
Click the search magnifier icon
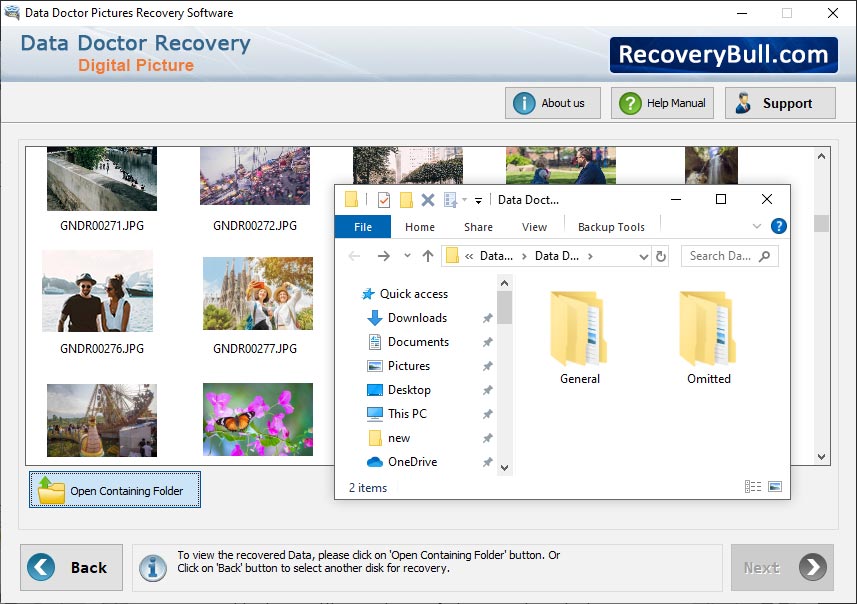765,256
